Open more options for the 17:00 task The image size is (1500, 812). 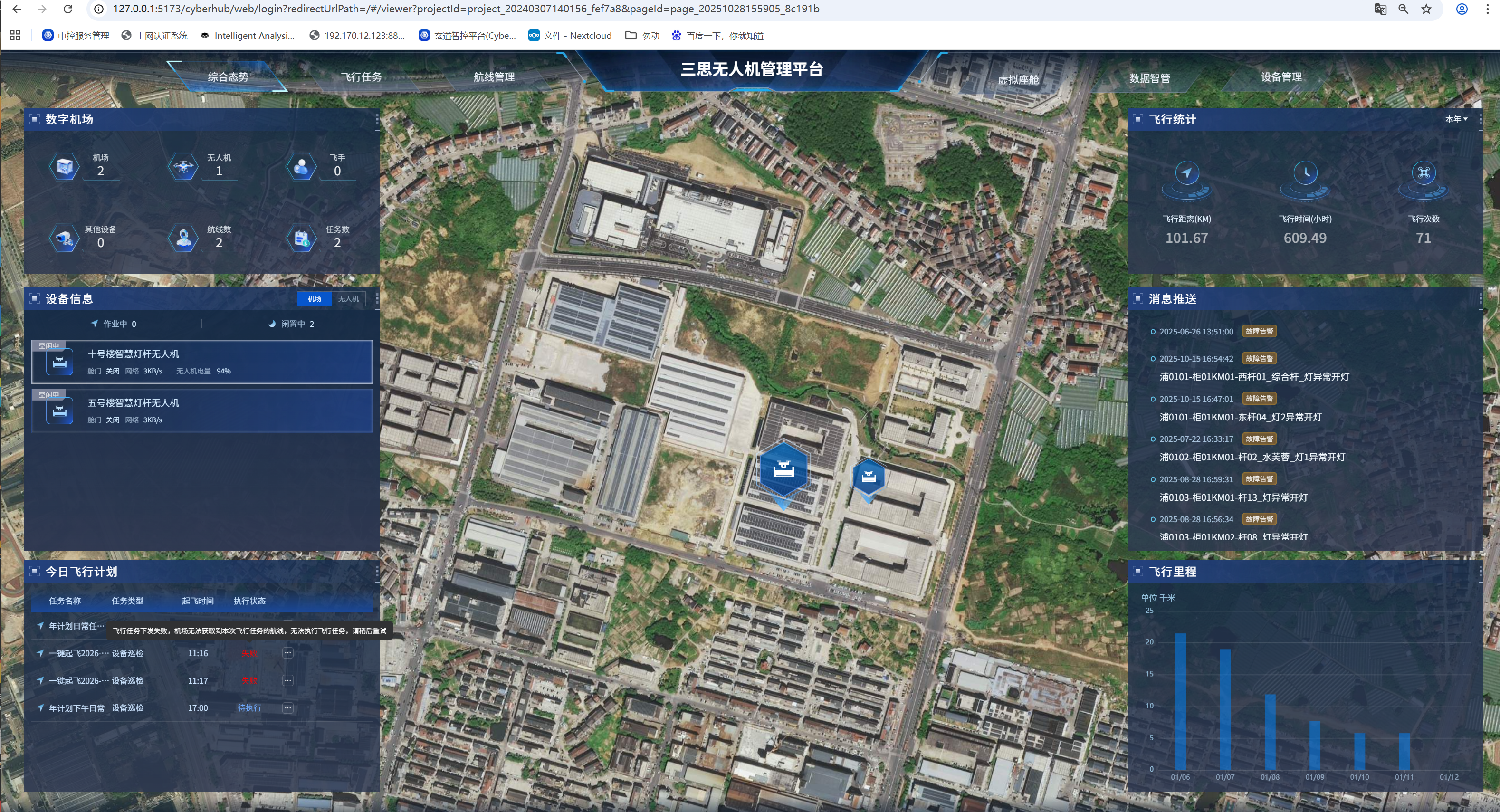tap(287, 708)
